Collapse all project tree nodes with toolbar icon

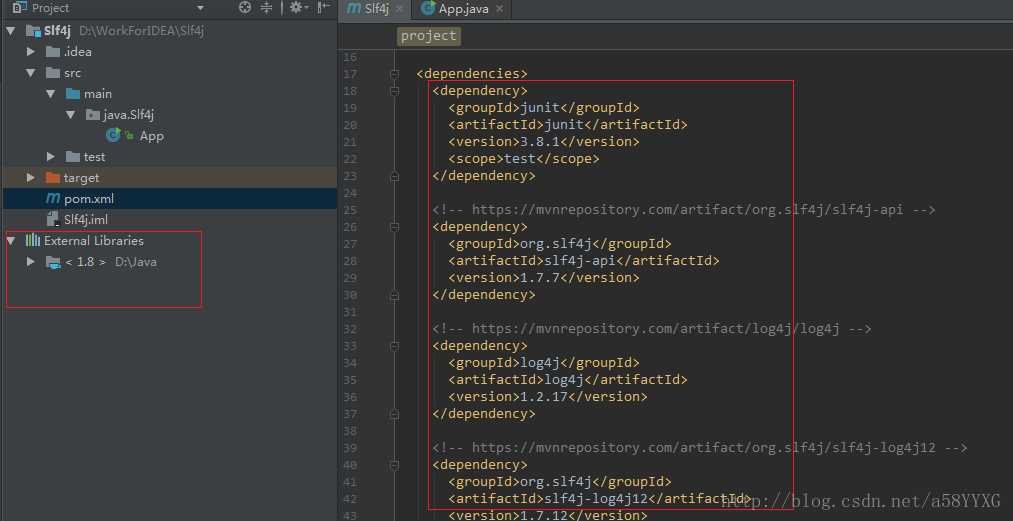[x=266, y=8]
